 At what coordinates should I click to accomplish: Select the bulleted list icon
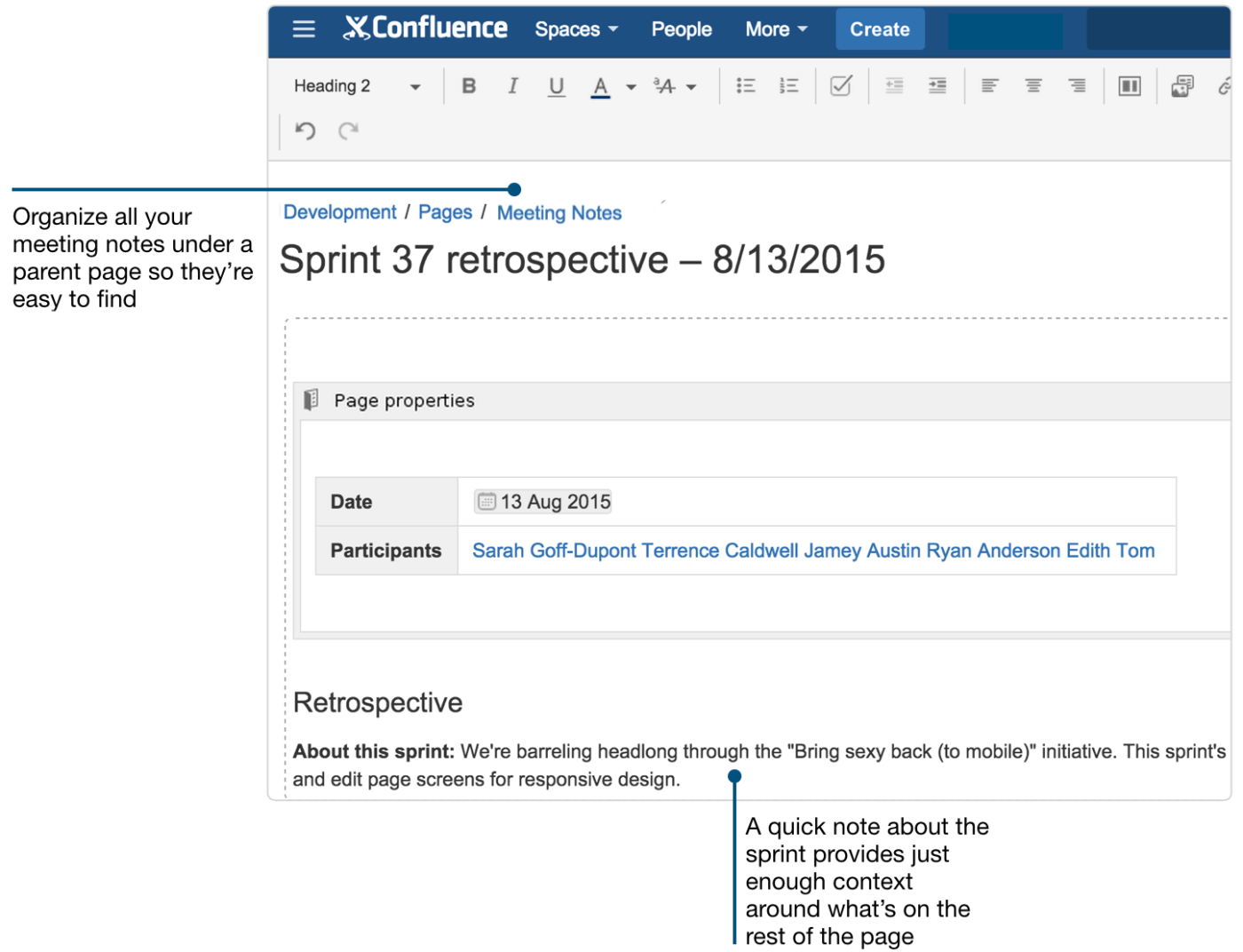point(746,85)
